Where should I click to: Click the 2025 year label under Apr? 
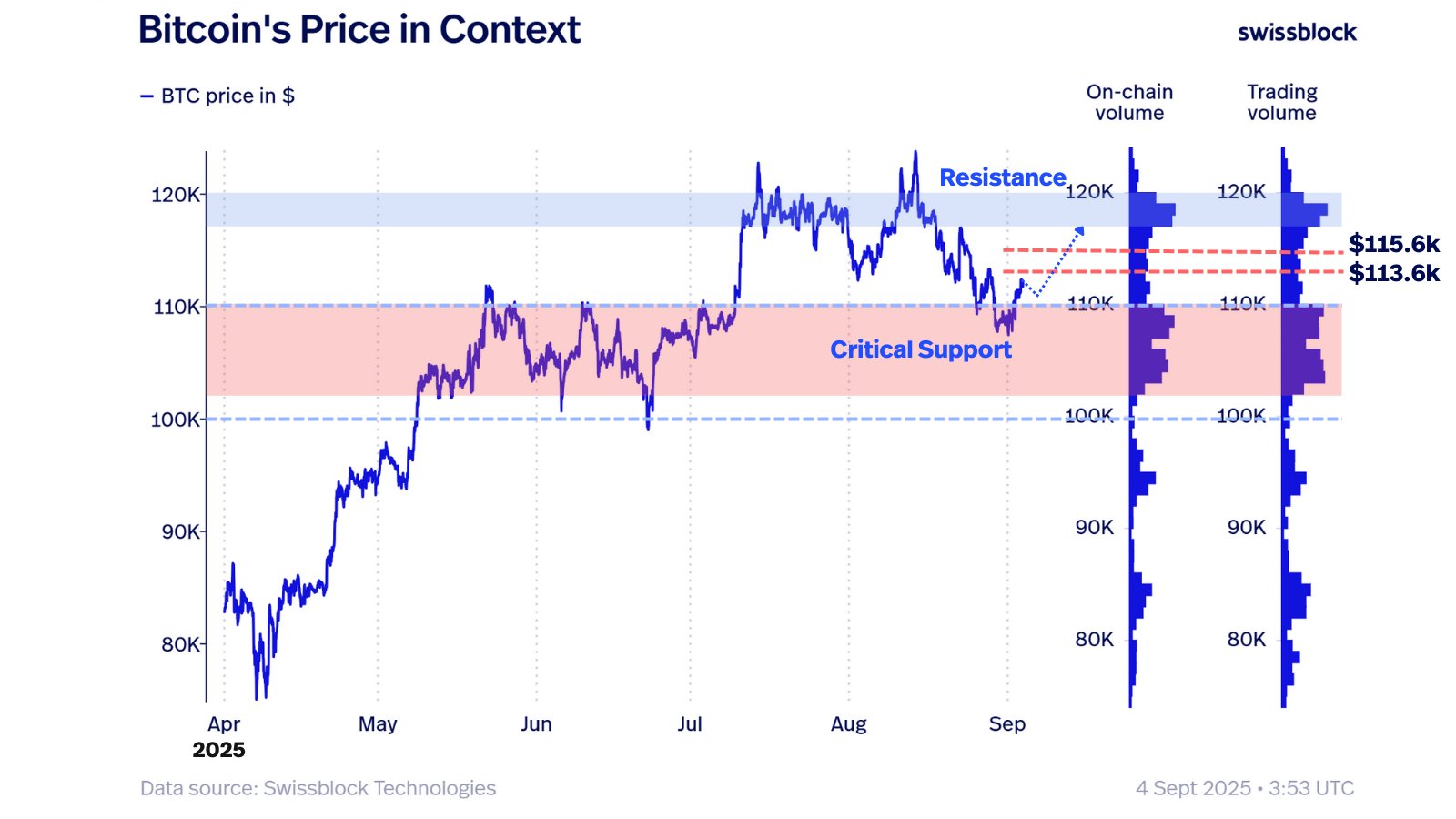pos(218,750)
